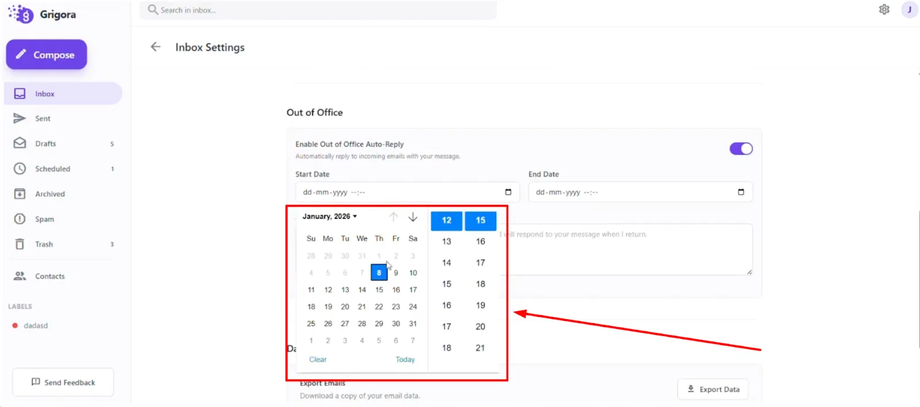The height and width of the screenshot is (407, 920).
Task: Go back using the left arrow
Action: [155, 47]
